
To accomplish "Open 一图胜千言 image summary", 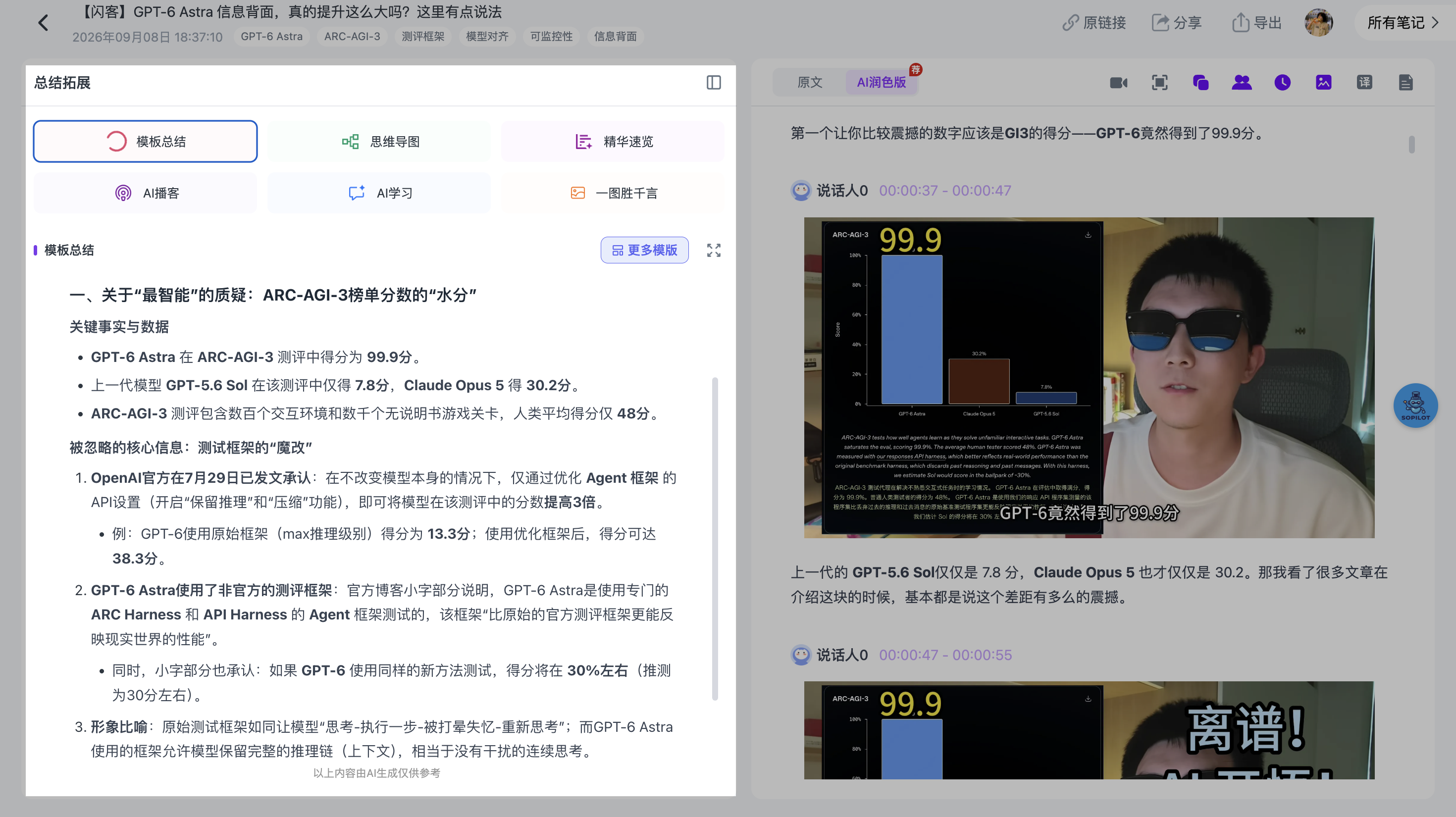I will 613,193.
